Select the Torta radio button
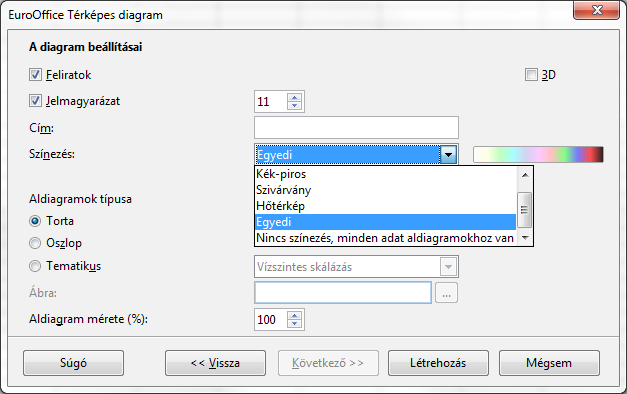This screenshot has width=627, height=394. (x=35, y=221)
